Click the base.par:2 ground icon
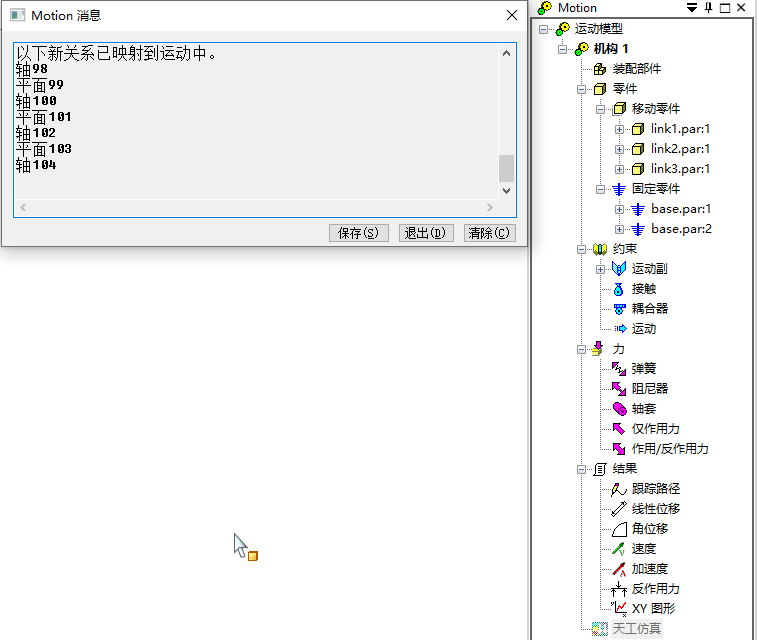The image size is (758, 640). click(638, 229)
